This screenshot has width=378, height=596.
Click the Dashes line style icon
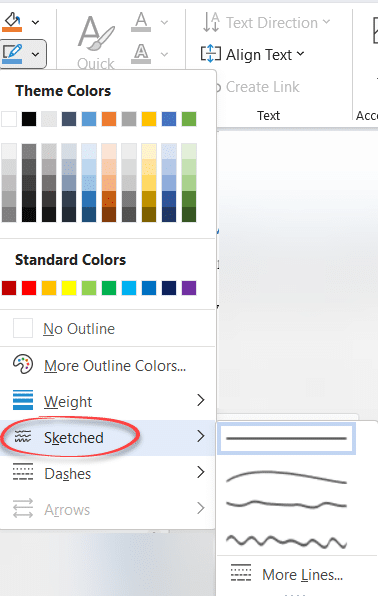(23, 472)
